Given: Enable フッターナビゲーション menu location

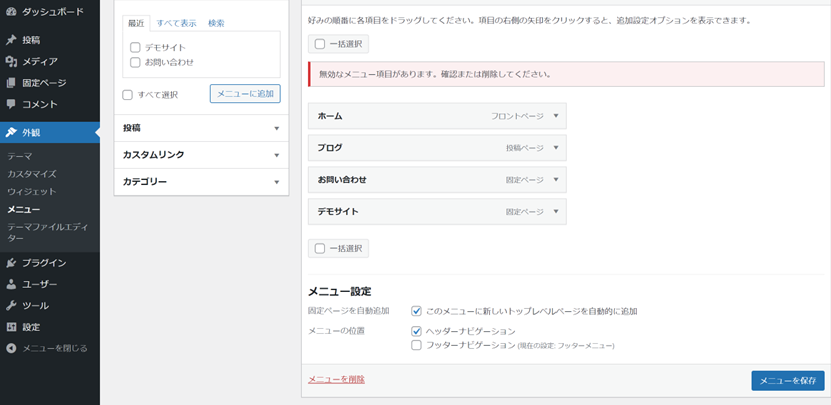Looking at the screenshot, I should coord(417,345).
